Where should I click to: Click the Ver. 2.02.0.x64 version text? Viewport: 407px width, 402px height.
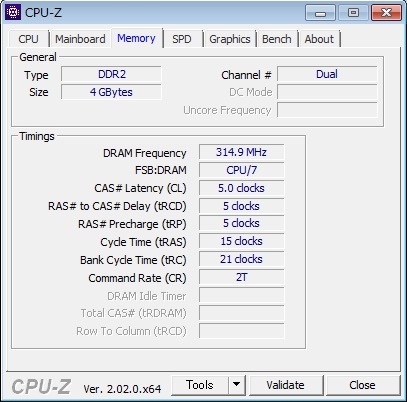click(122, 389)
